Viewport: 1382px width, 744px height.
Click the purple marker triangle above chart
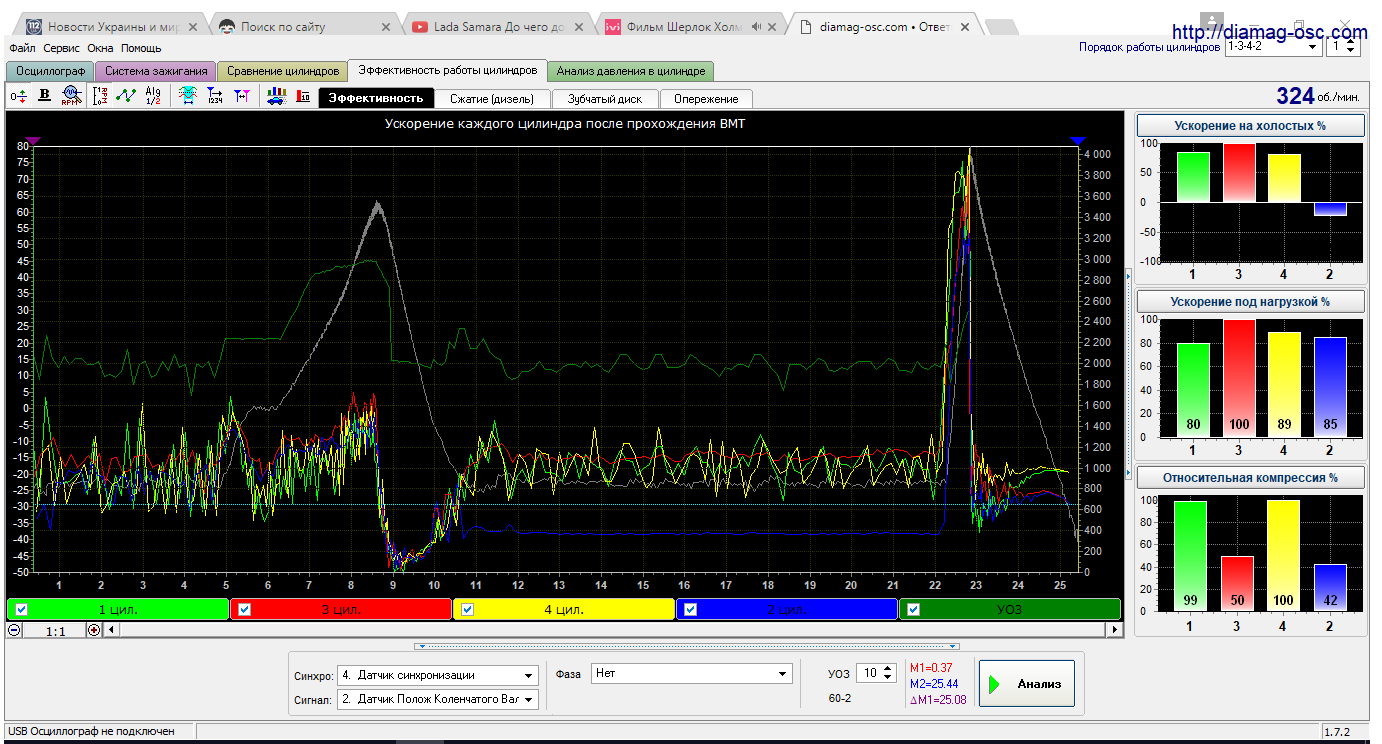(x=33, y=142)
